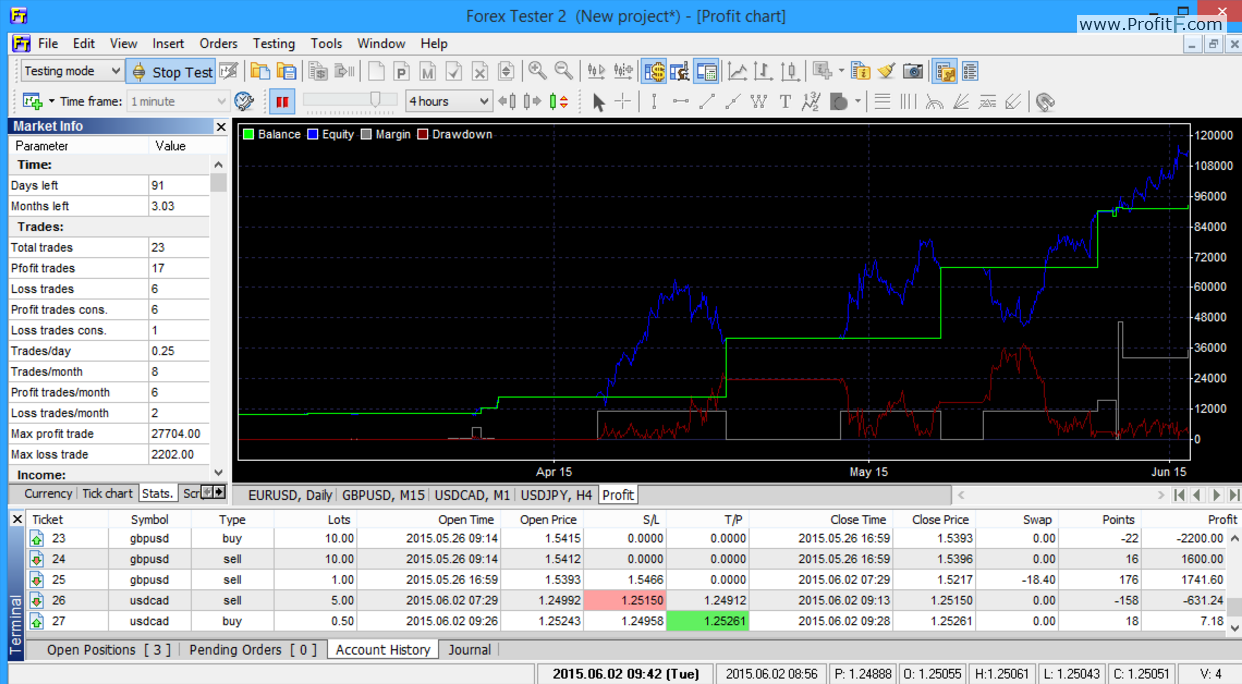Select the Fibonacci retracement tool
The width and height of the screenshot is (1242, 684).
(x=882, y=101)
